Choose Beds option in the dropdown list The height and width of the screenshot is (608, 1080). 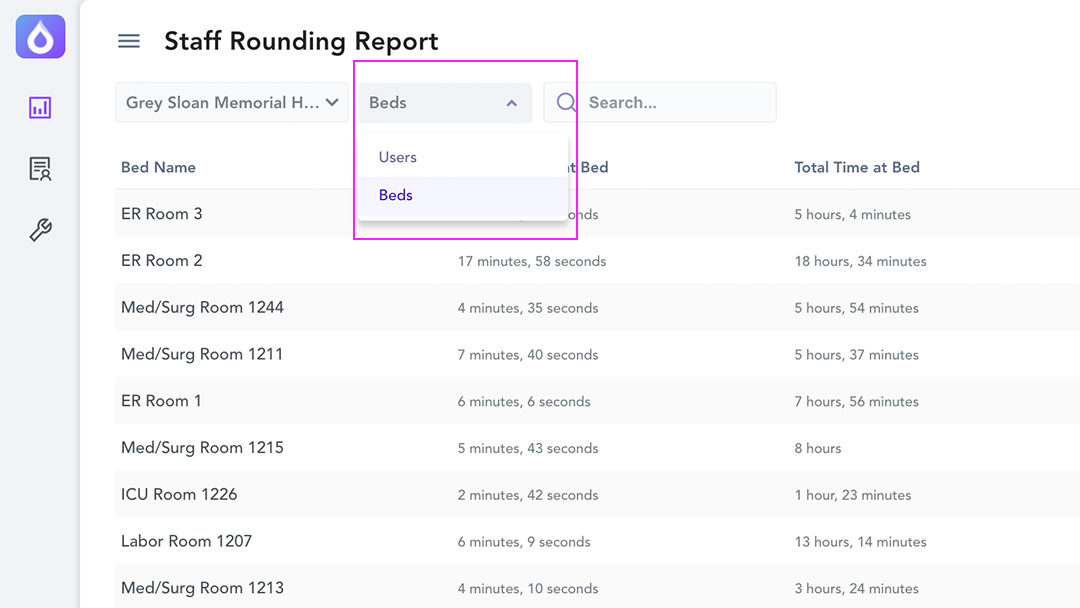[x=396, y=195]
